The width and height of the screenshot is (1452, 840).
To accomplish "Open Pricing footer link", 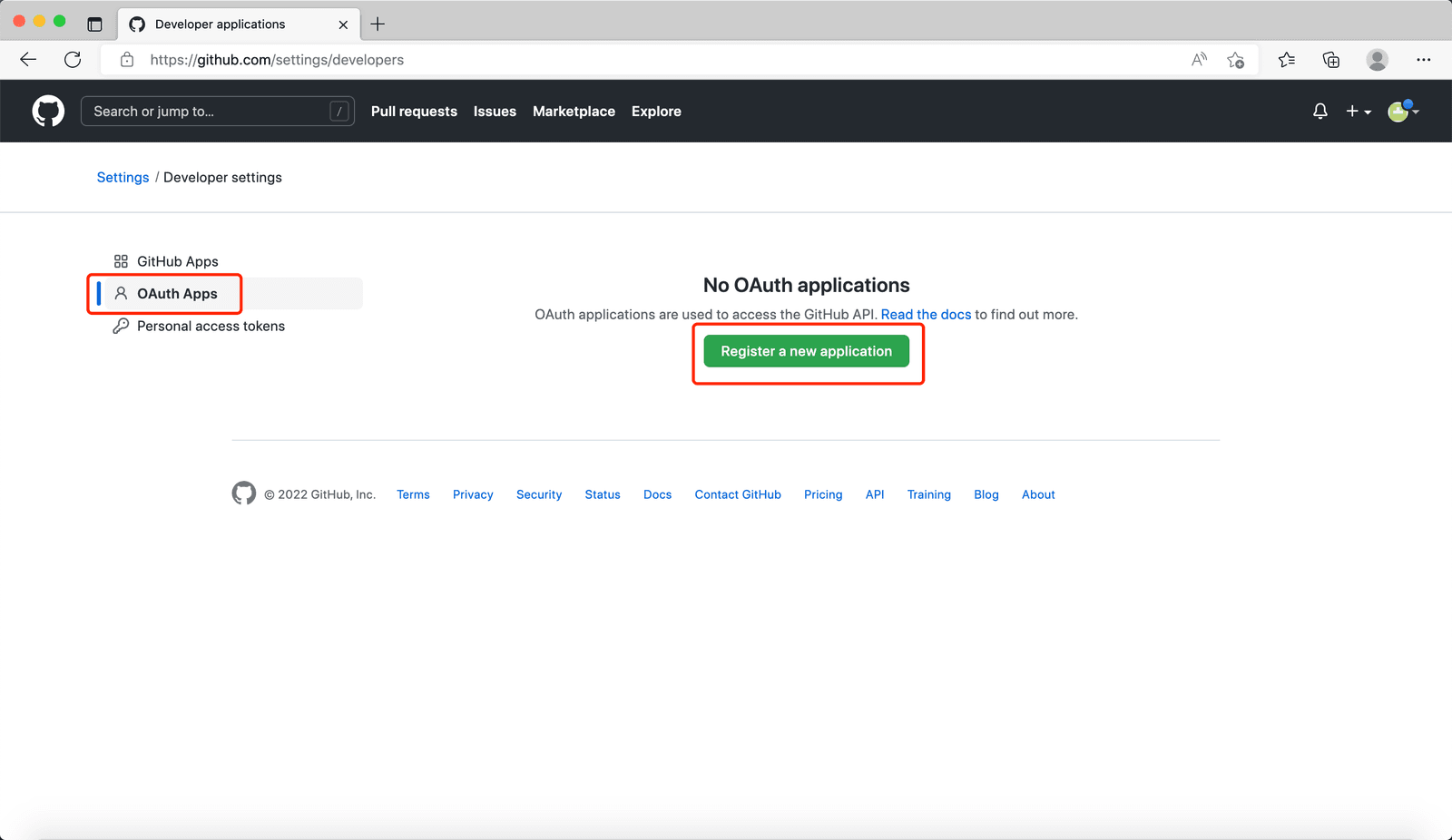I will tap(823, 494).
